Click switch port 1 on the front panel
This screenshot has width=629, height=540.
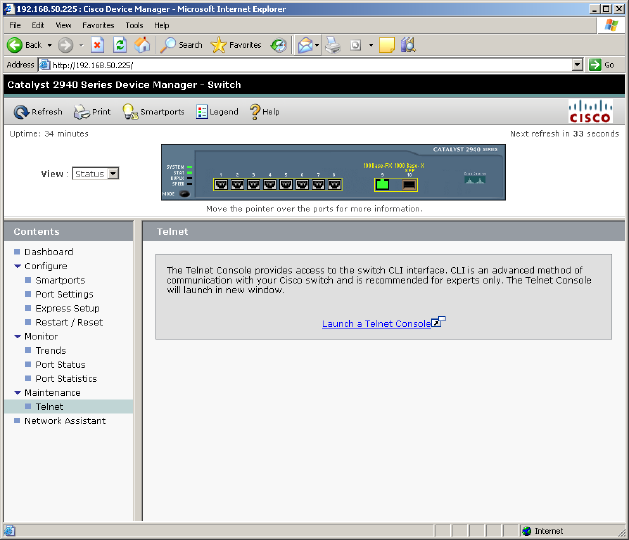tap(221, 185)
